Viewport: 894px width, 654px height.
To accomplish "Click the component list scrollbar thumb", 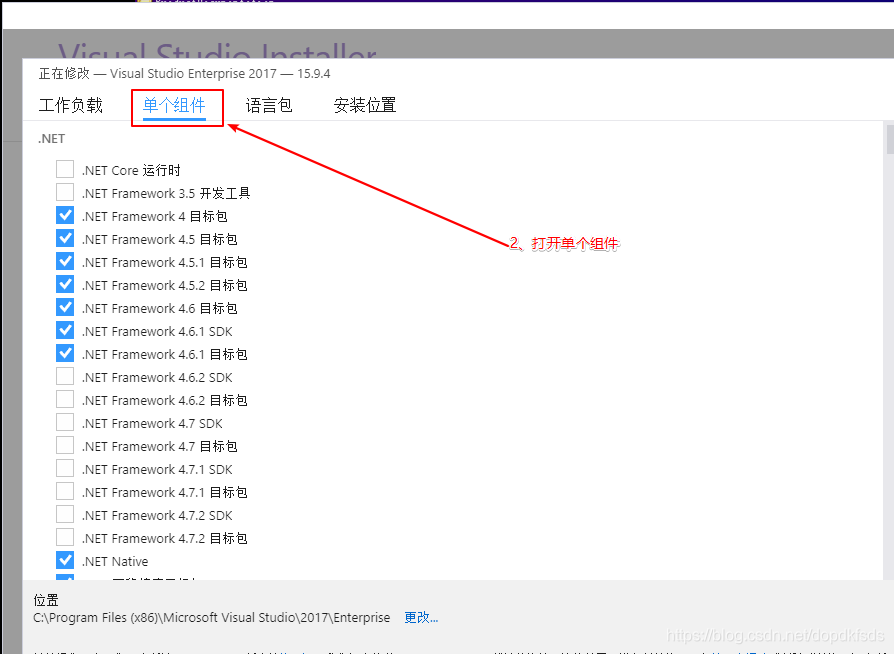I will click(x=890, y=139).
